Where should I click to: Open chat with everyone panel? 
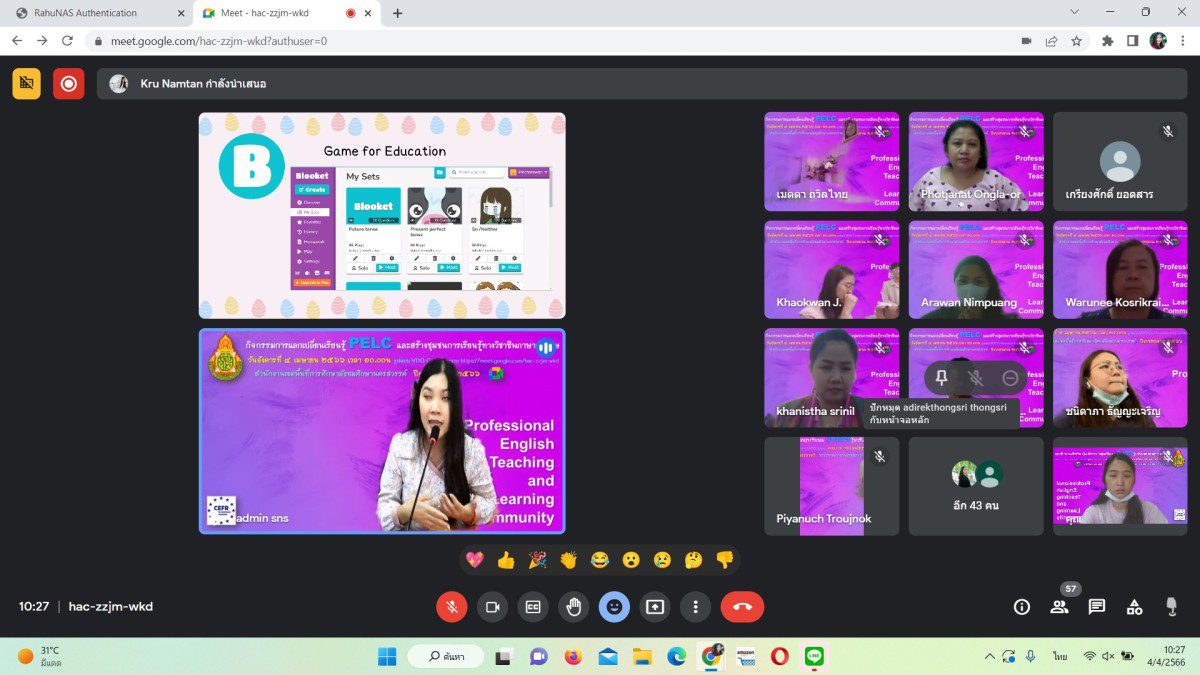click(1097, 606)
